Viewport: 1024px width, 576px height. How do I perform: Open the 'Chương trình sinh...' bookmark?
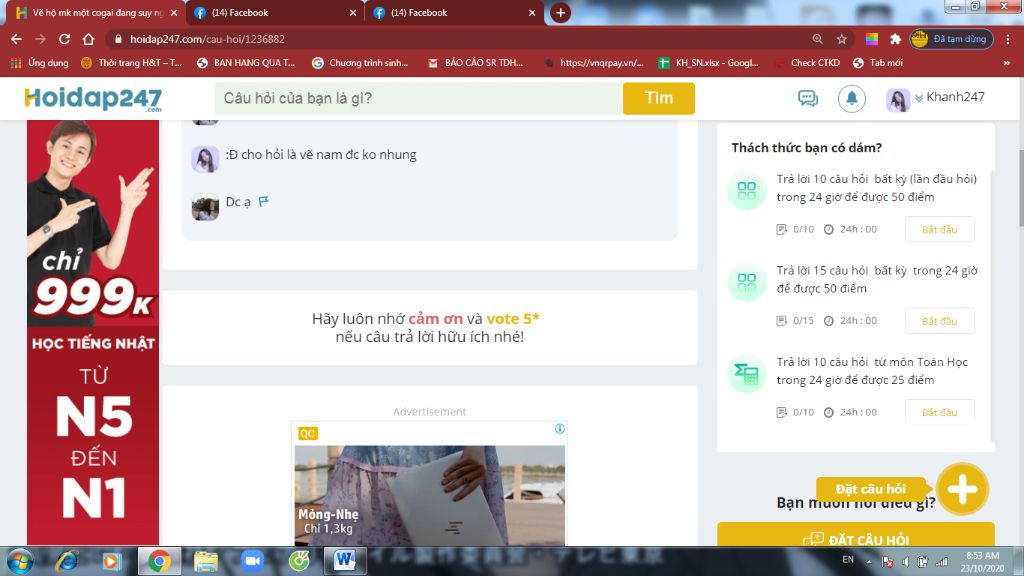[x=360, y=63]
